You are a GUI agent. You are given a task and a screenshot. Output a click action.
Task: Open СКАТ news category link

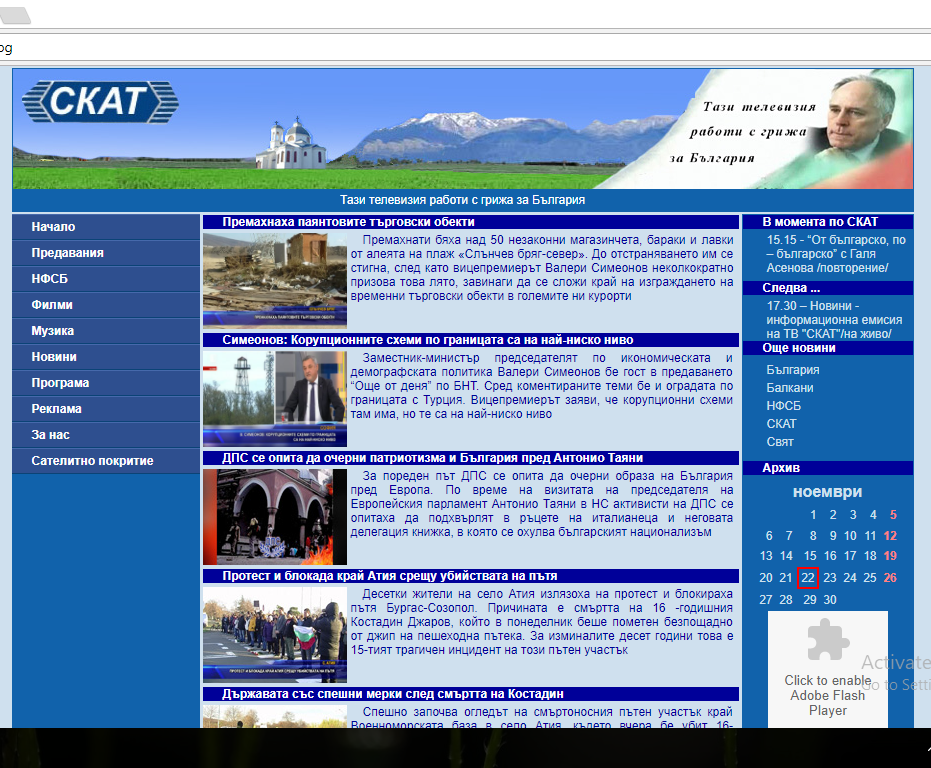point(781,424)
